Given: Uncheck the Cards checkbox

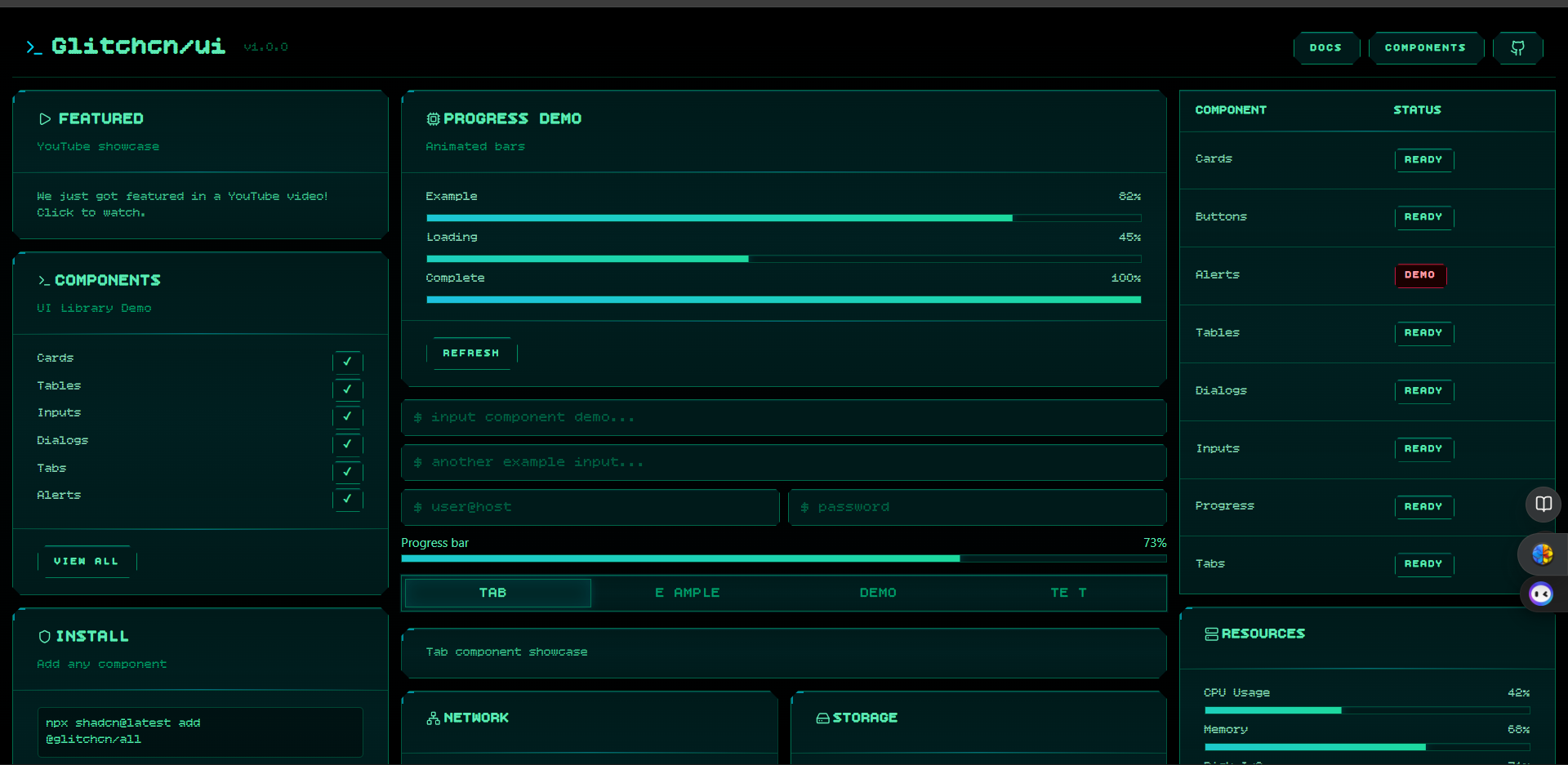Looking at the screenshot, I should click(347, 362).
